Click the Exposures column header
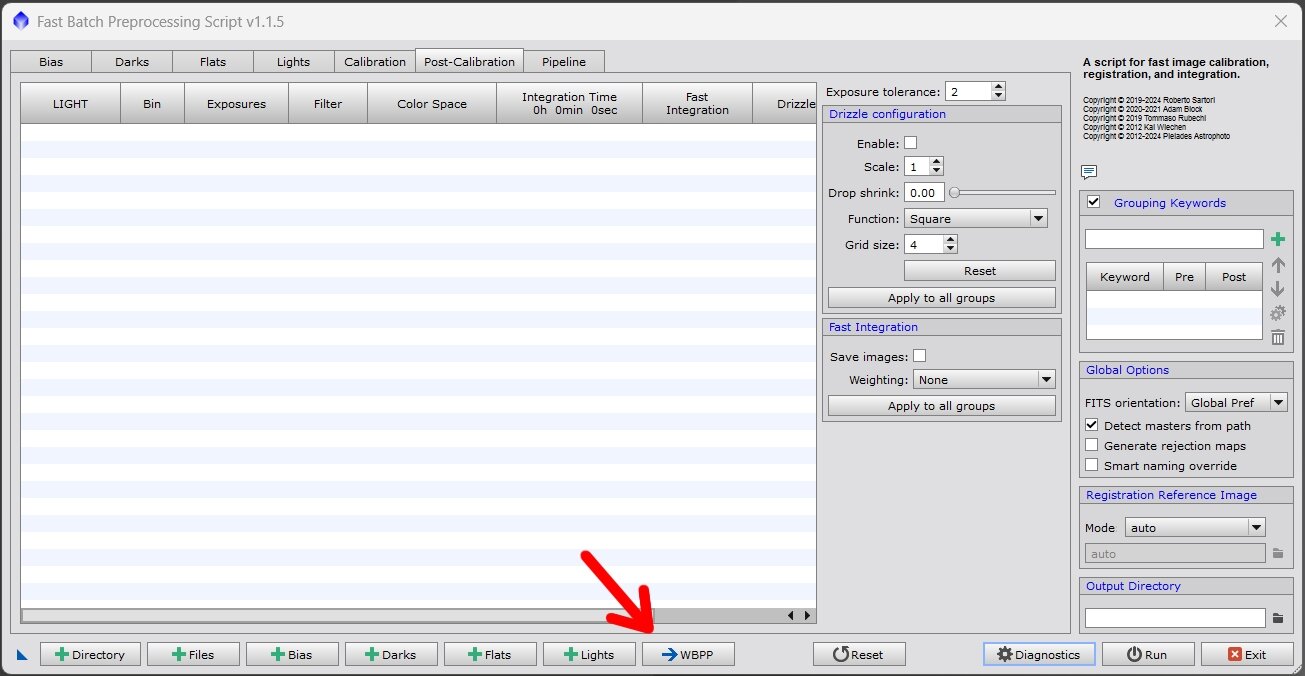The image size is (1305, 676). tap(236, 103)
